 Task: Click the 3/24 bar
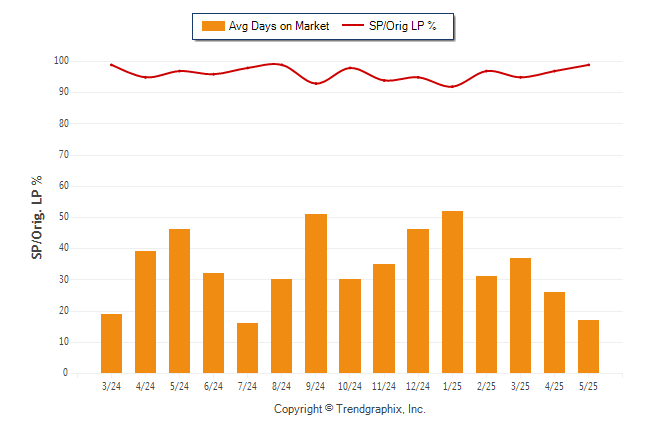[111, 343]
